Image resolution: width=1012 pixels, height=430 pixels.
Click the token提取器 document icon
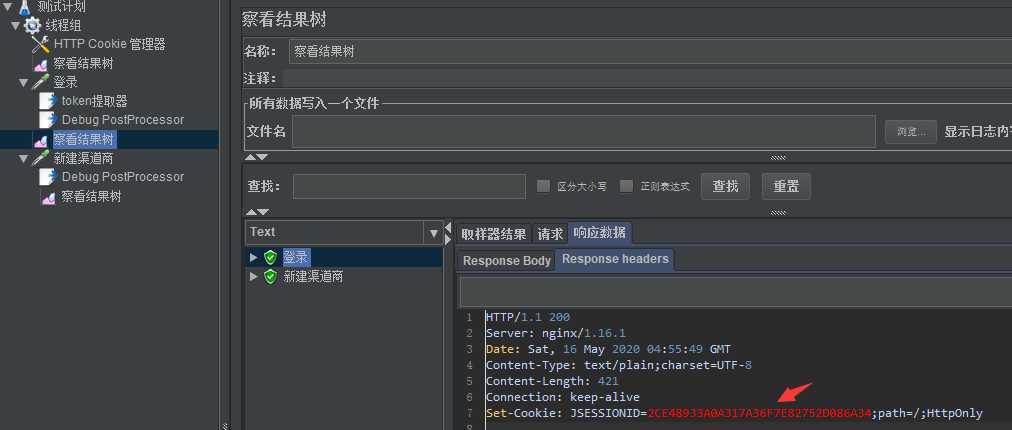coord(48,101)
